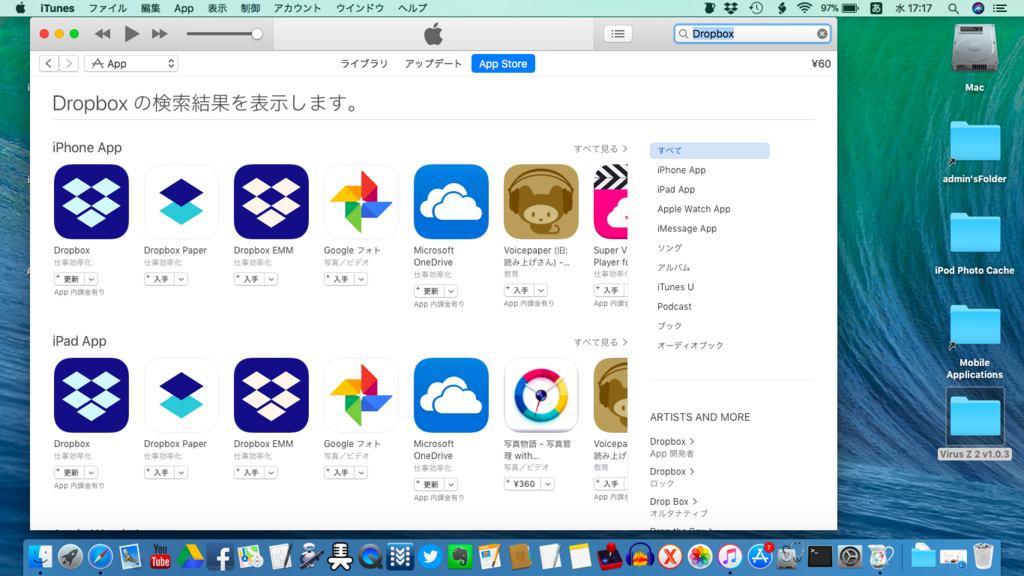Expand dropdown arrow beside iPhone Google フォト 入手
Screen dimensions: 1024x576
(361, 279)
